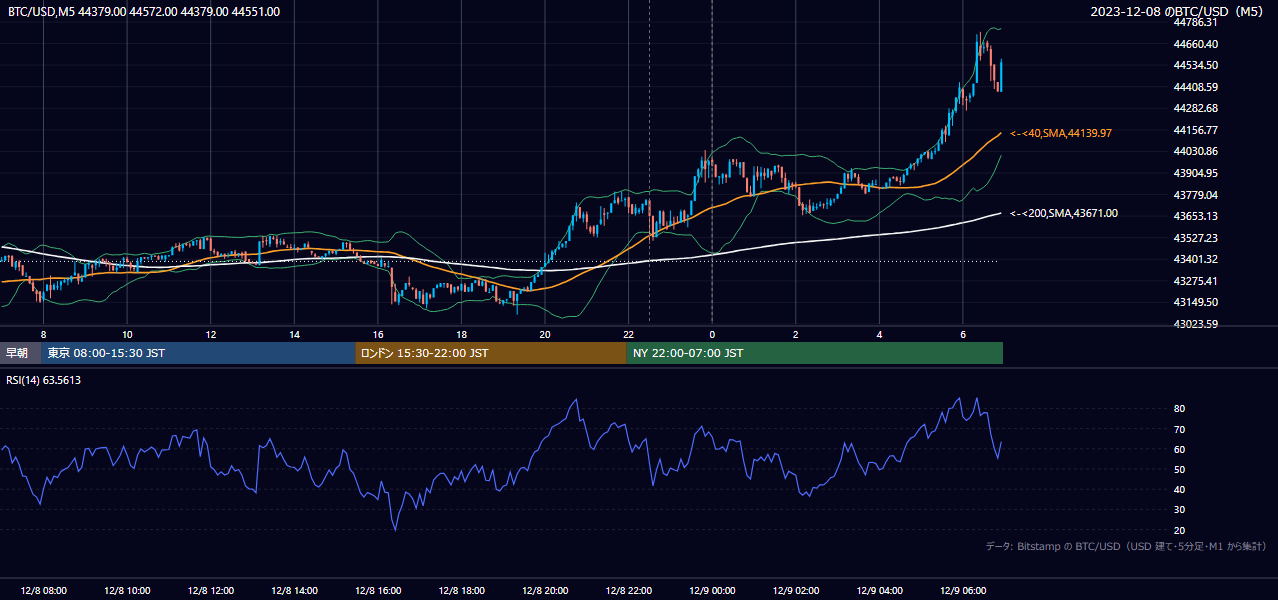The image size is (1278, 600).
Task: Click the 12/9 00:00 time axis label
Action: click(x=712, y=590)
